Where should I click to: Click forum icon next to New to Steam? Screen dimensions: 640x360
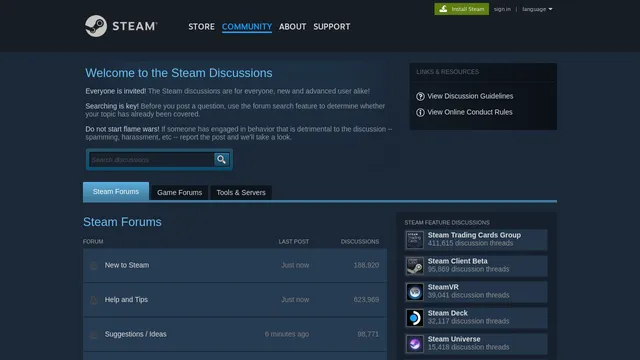coord(93,266)
